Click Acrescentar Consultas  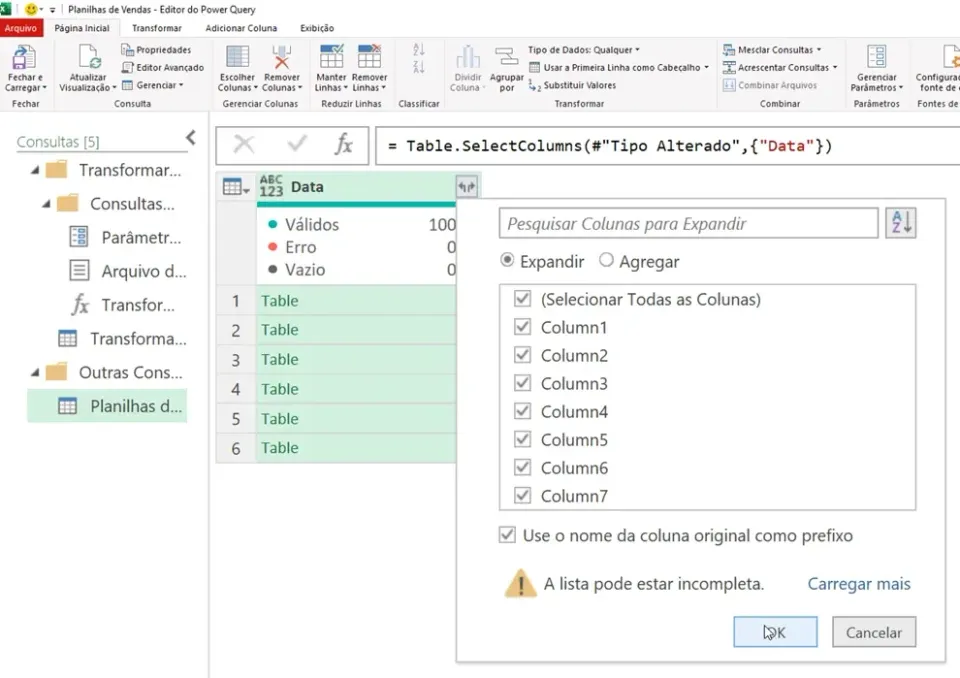(779, 67)
